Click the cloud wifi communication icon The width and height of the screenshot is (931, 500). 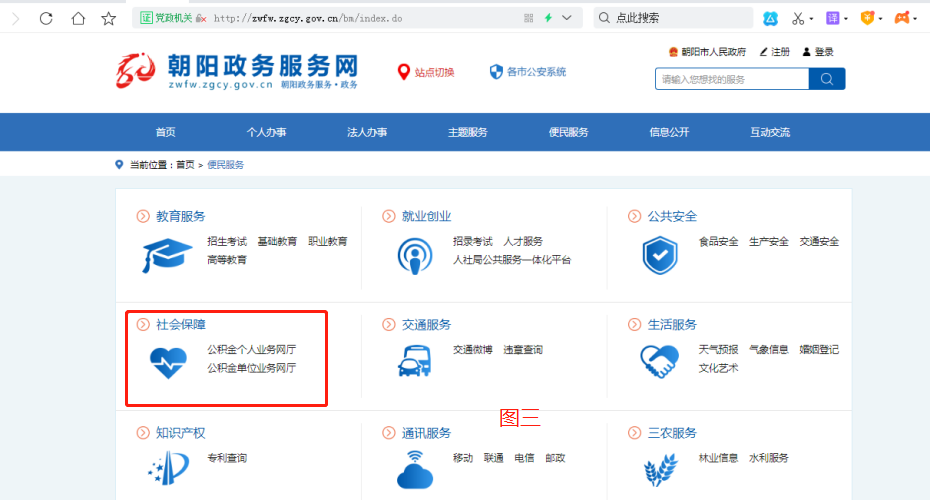pyautogui.click(x=414, y=470)
